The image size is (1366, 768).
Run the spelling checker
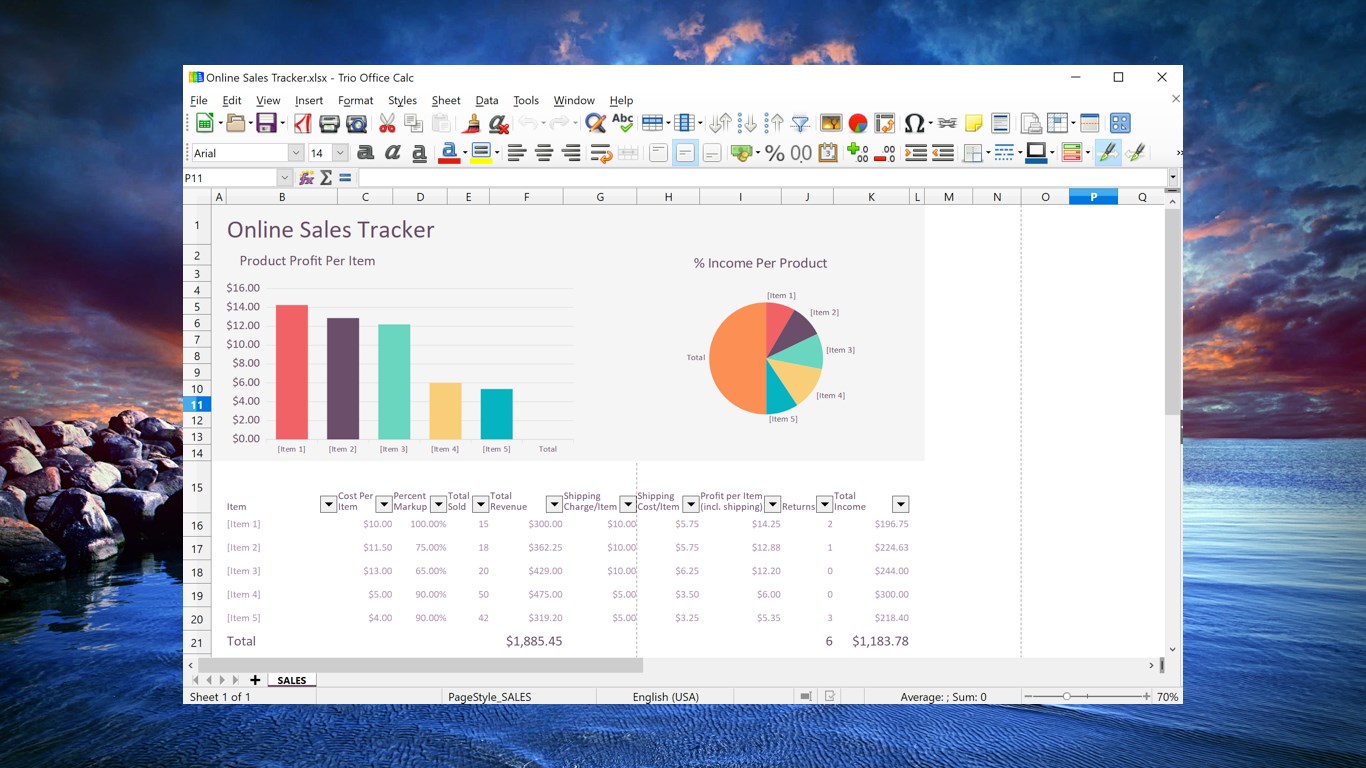[x=622, y=123]
